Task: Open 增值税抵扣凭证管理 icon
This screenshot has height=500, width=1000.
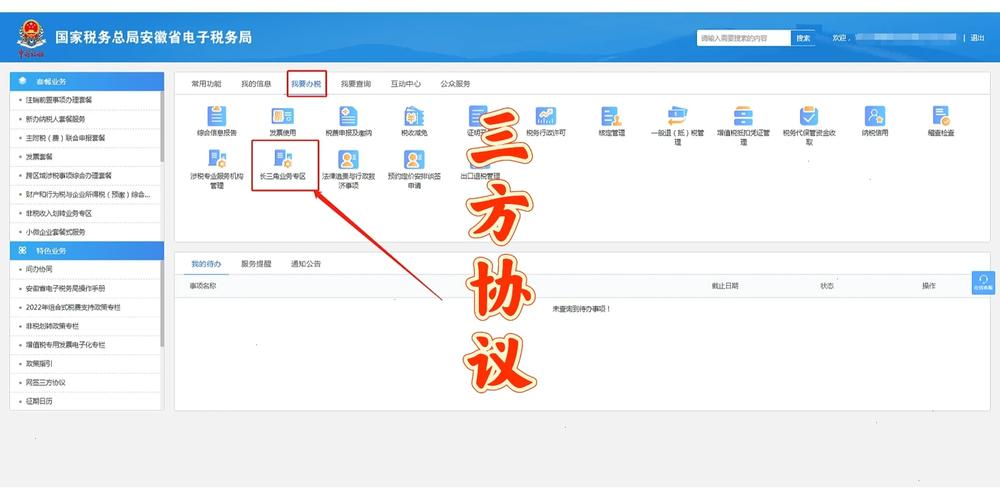Action: click(x=743, y=116)
